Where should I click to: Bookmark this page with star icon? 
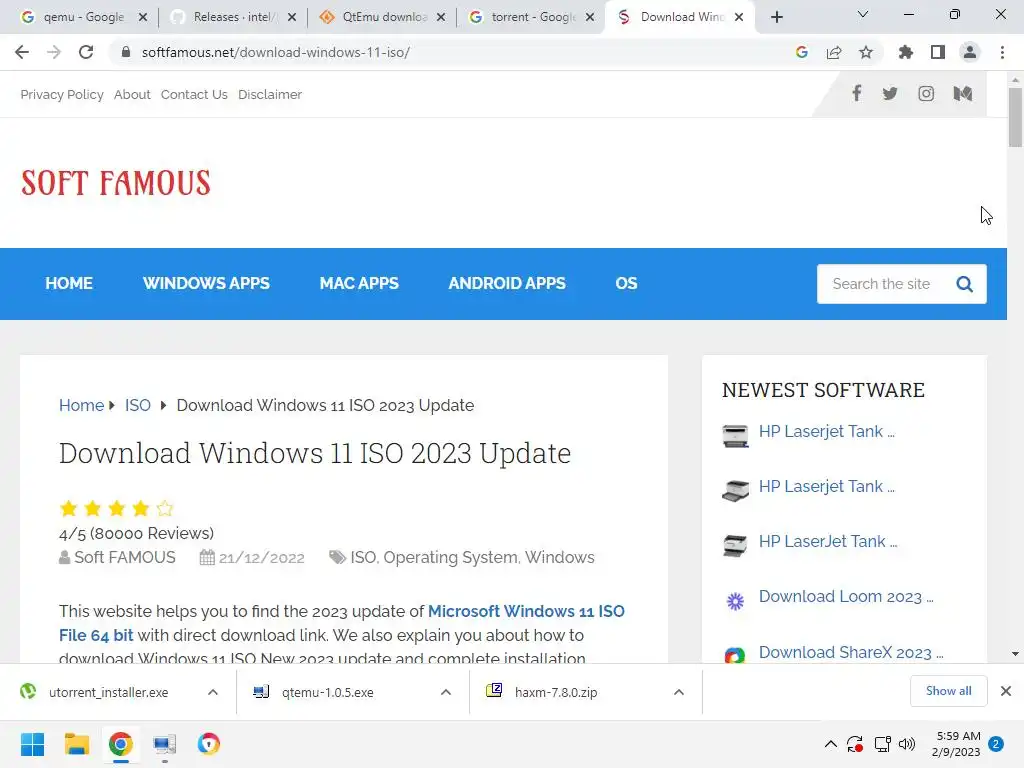(x=866, y=52)
